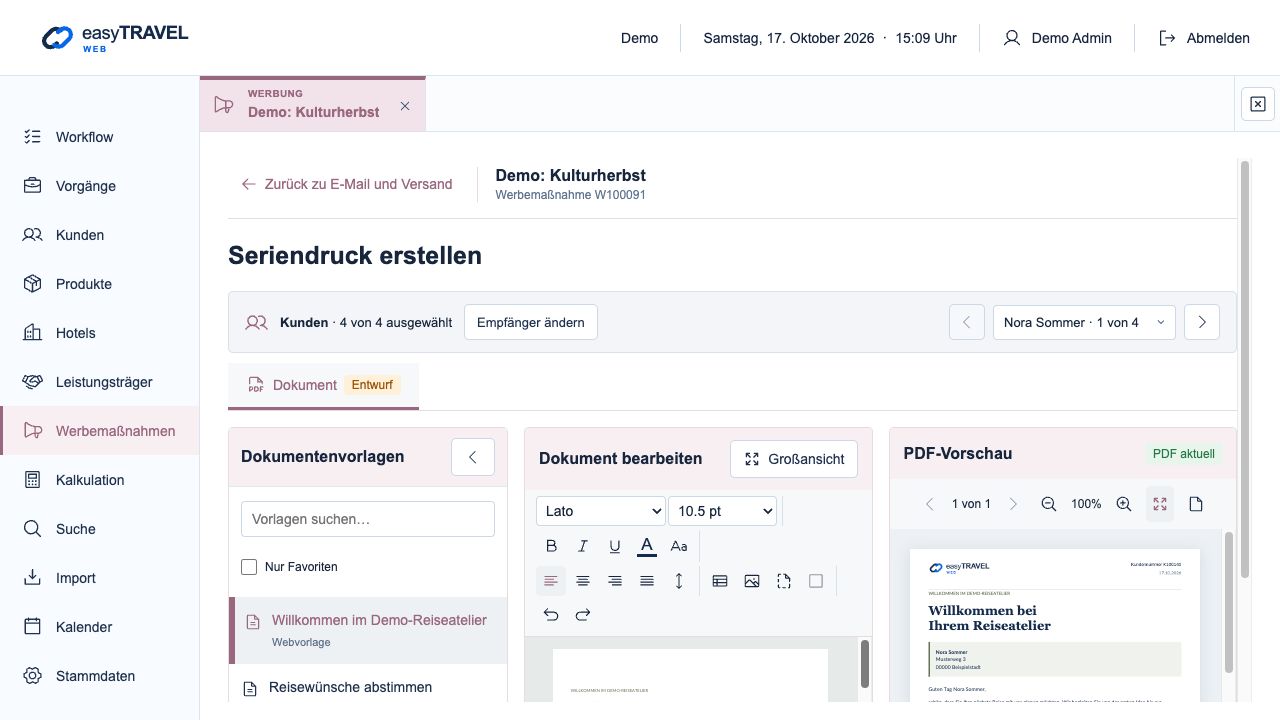1280x720 pixels.
Task: Click the page icon in PDF preview toolbar
Action: (x=1196, y=504)
